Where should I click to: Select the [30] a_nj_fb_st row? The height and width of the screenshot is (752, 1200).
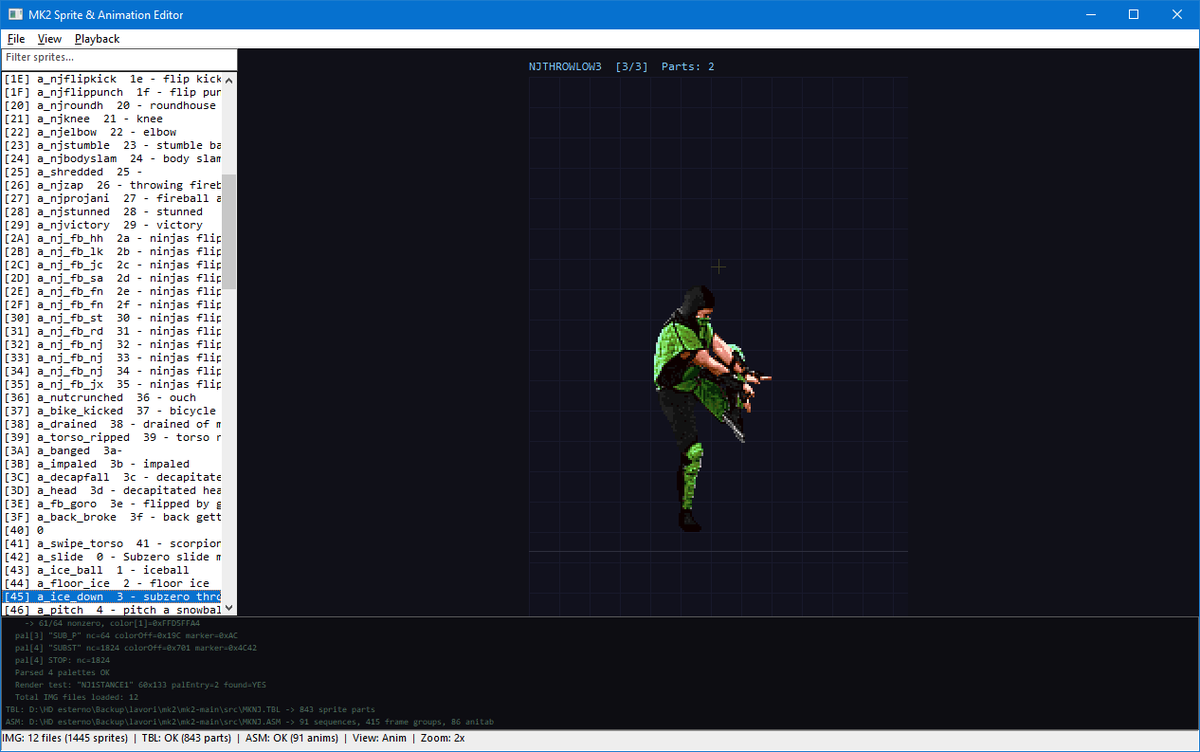(x=111, y=318)
